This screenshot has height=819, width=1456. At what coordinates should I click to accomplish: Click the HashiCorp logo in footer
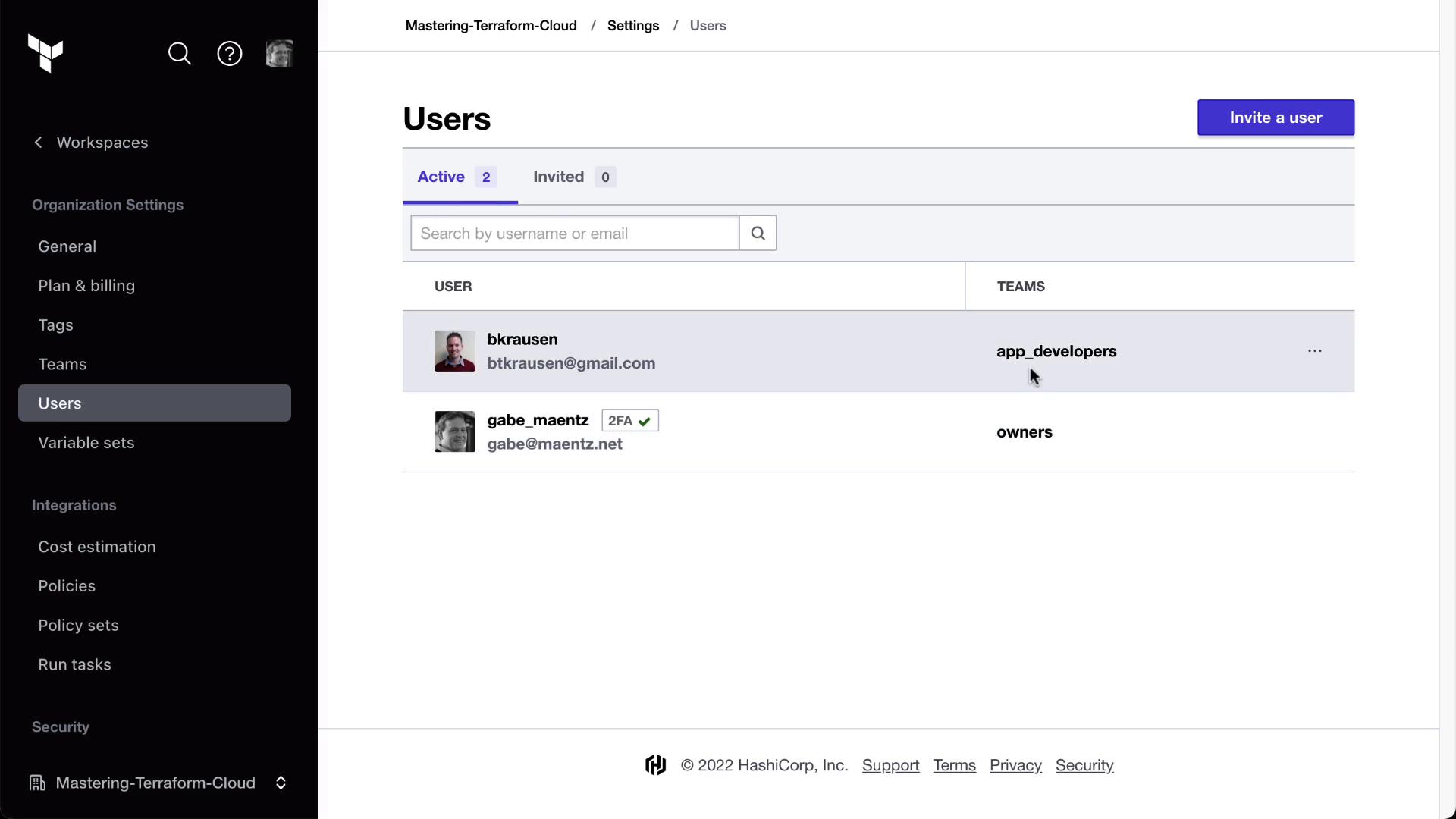pyautogui.click(x=656, y=765)
